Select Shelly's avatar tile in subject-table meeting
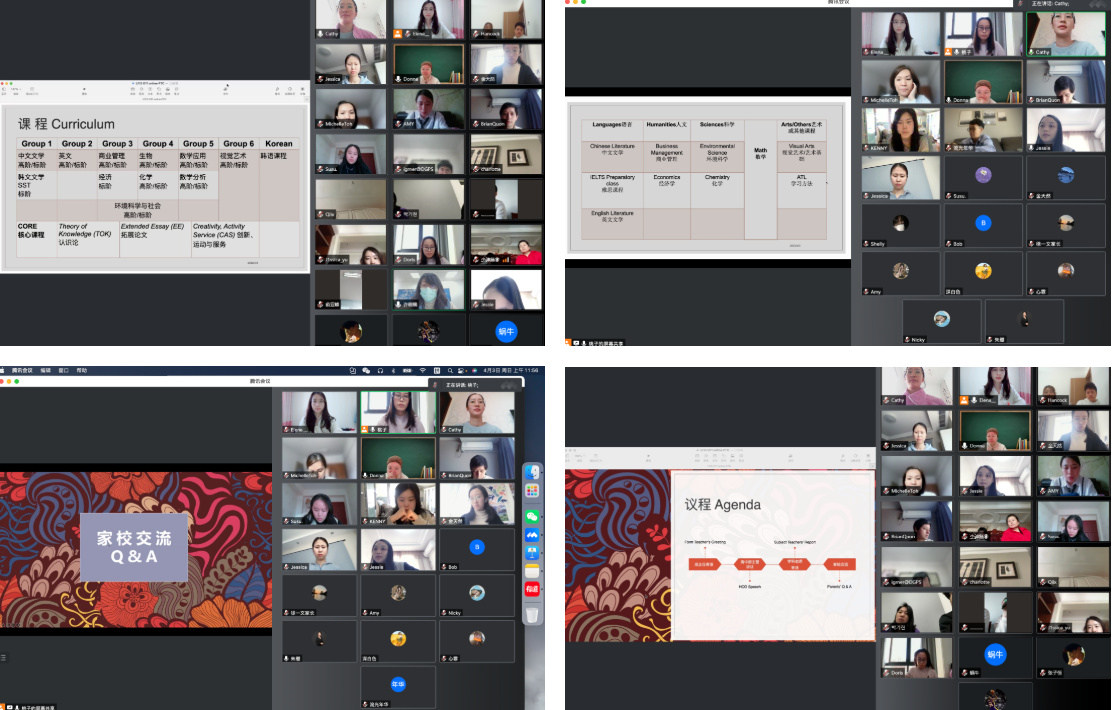This screenshot has width=1113, height=710. (901, 226)
